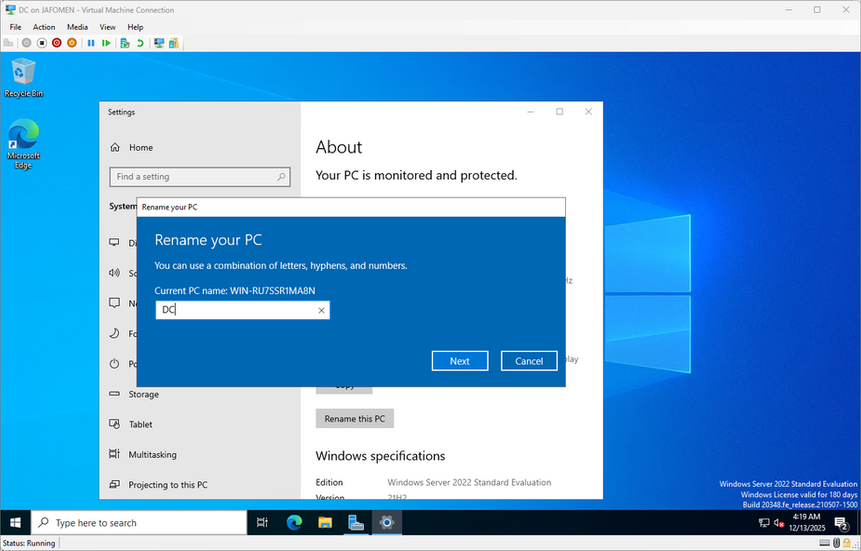Open the Windows Start menu
The width and height of the screenshot is (861, 551).
pos(15,522)
